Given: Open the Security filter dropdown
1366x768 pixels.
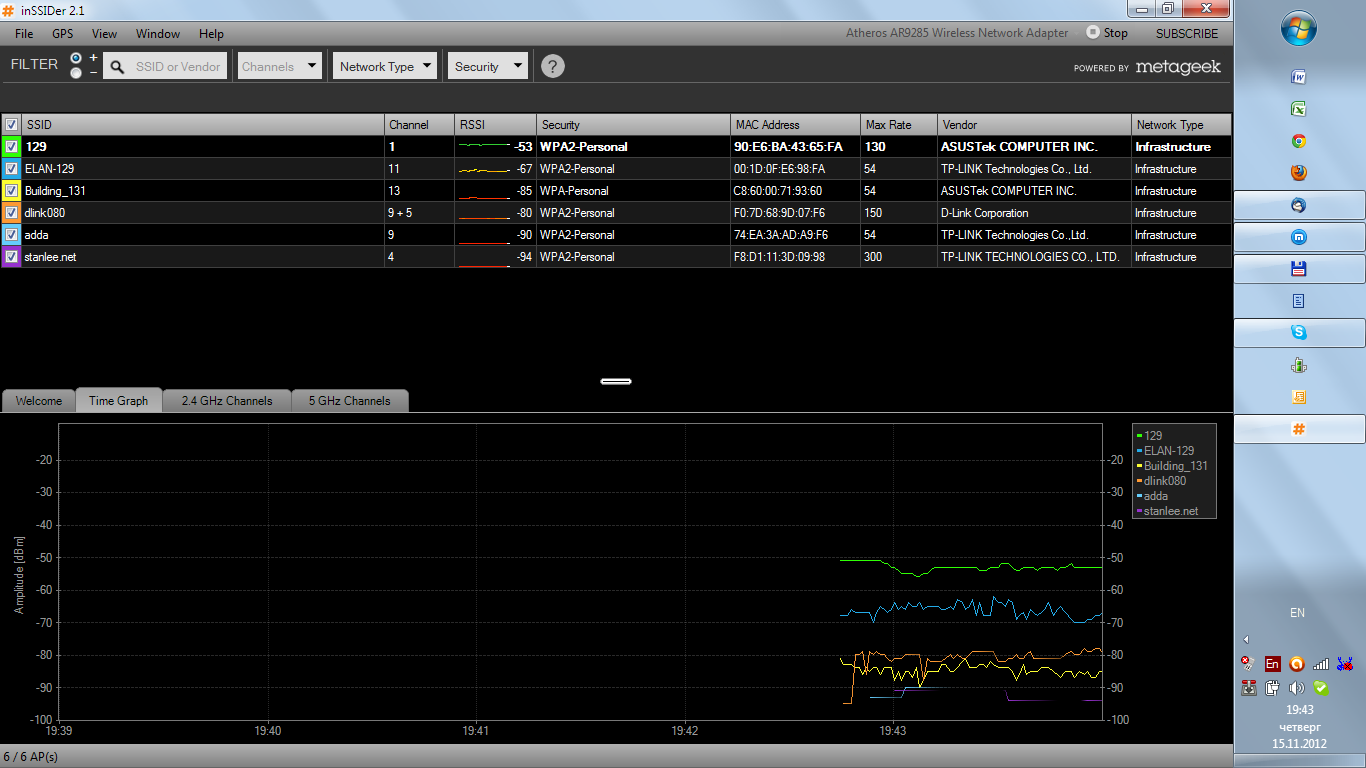Looking at the screenshot, I should coord(487,65).
